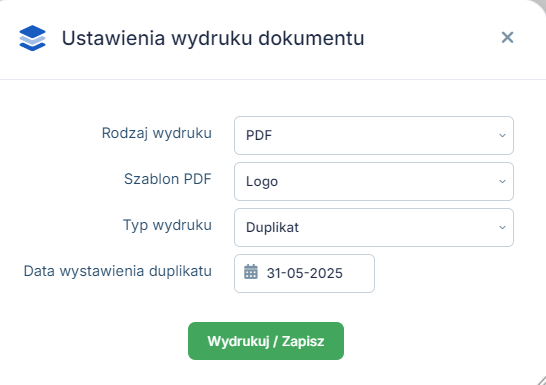The image size is (546, 385).
Task: Click the Szablon PDF label
Action: pos(167,179)
